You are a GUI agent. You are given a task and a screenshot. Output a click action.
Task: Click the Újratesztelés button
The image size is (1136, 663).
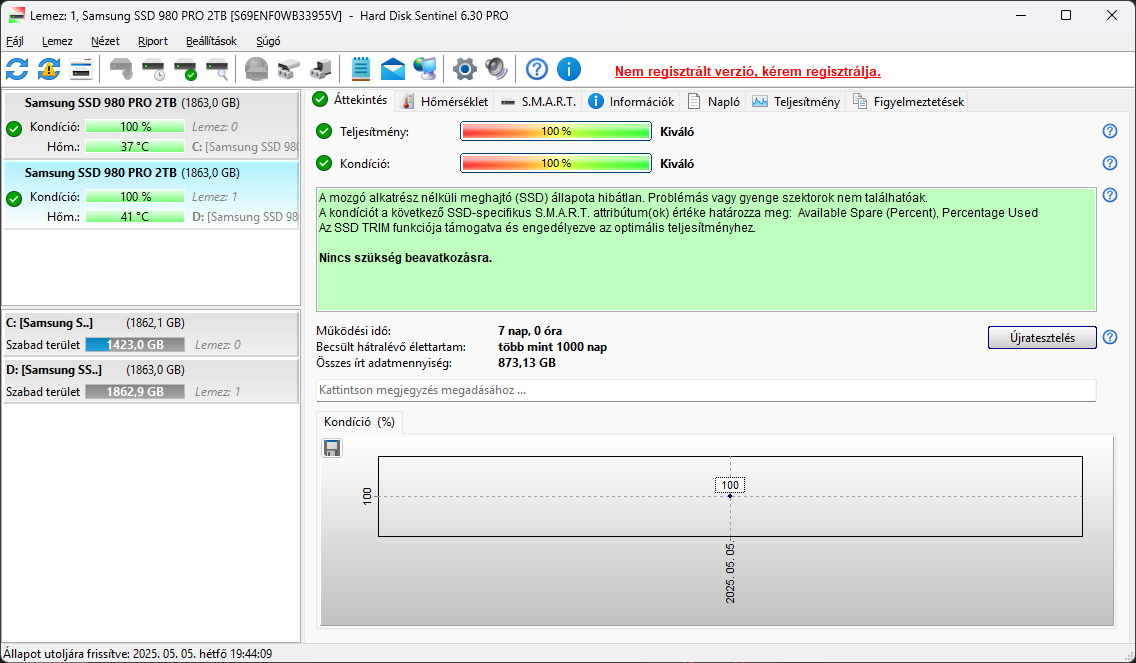click(x=1042, y=338)
